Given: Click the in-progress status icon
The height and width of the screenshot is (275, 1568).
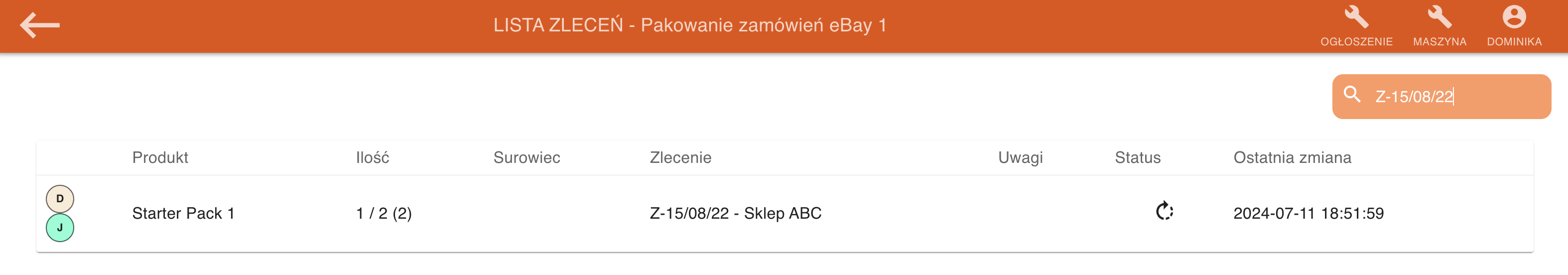Looking at the screenshot, I should tap(1164, 212).
